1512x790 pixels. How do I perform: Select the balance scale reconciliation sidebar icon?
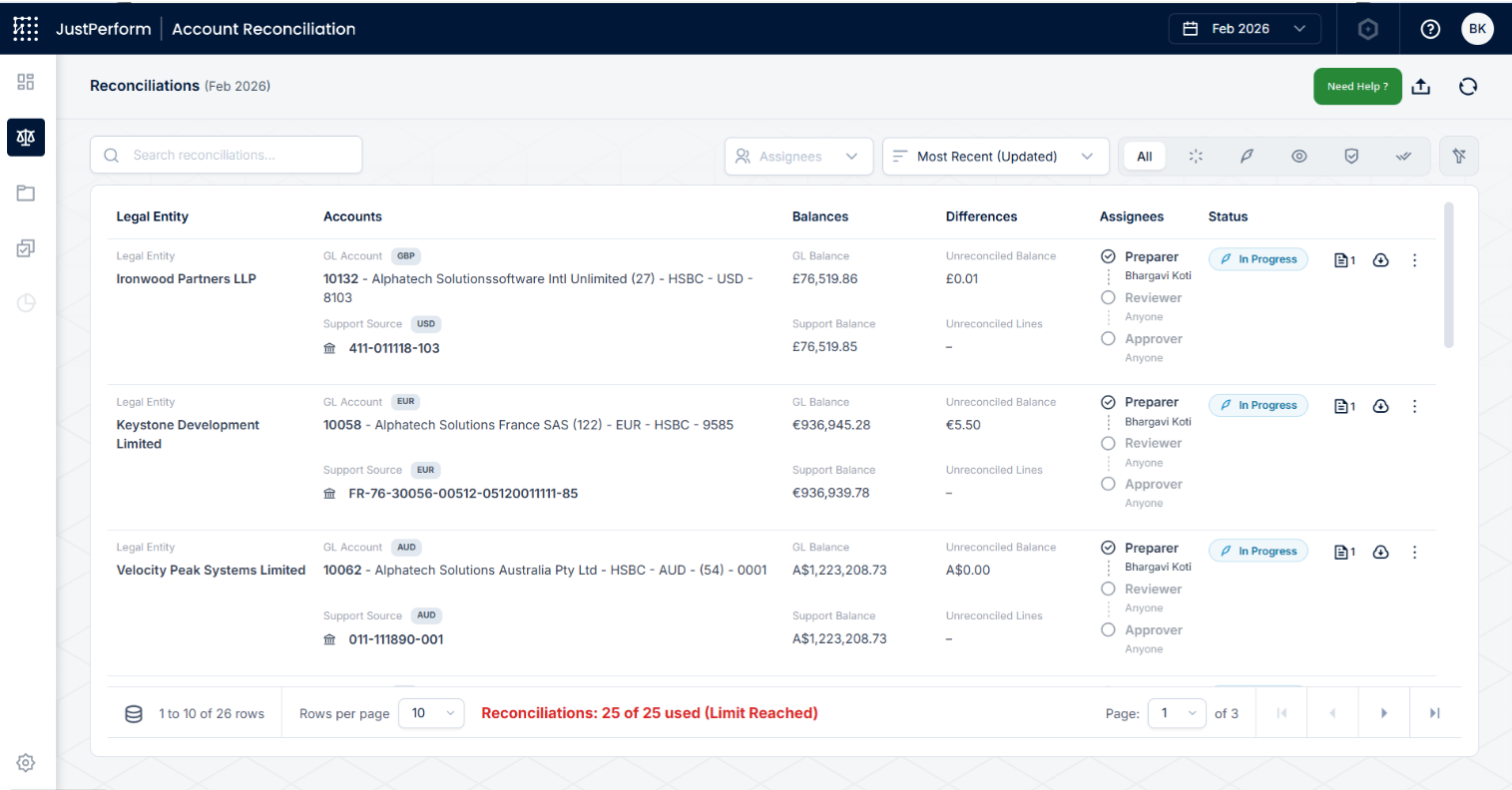tap(26, 138)
